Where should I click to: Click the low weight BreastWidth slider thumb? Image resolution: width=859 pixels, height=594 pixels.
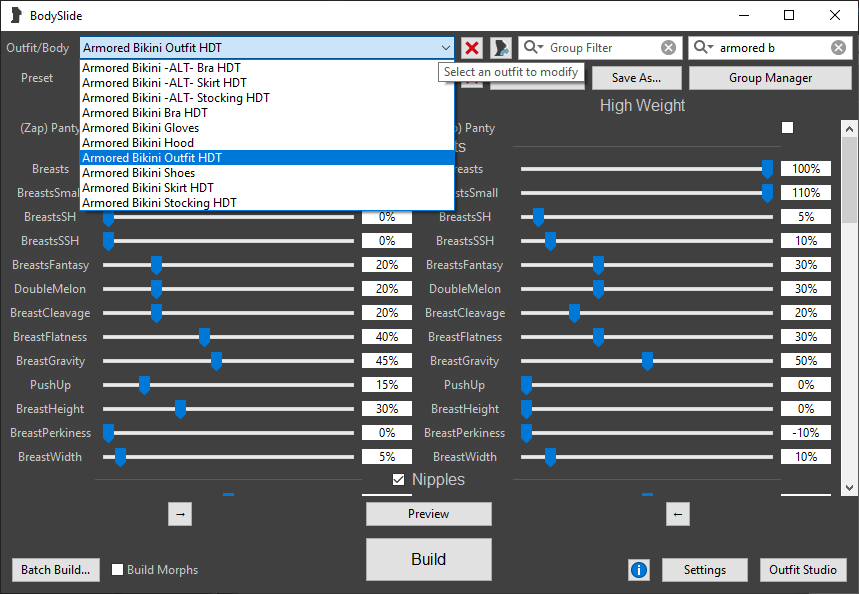(x=120, y=457)
